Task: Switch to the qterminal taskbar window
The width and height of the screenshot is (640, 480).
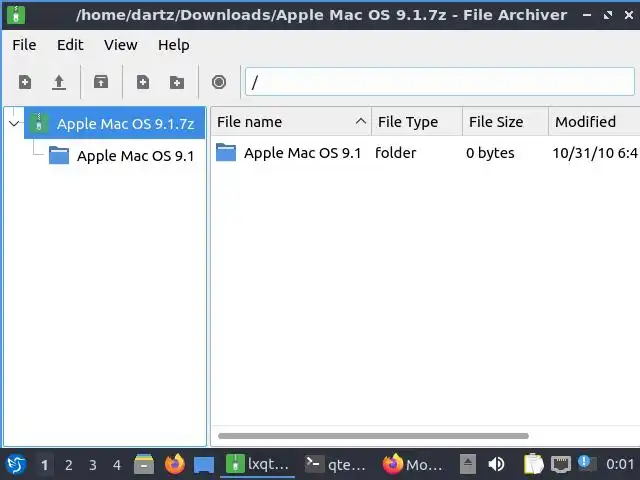Action: pyautogui.click(x=335, y=464)
